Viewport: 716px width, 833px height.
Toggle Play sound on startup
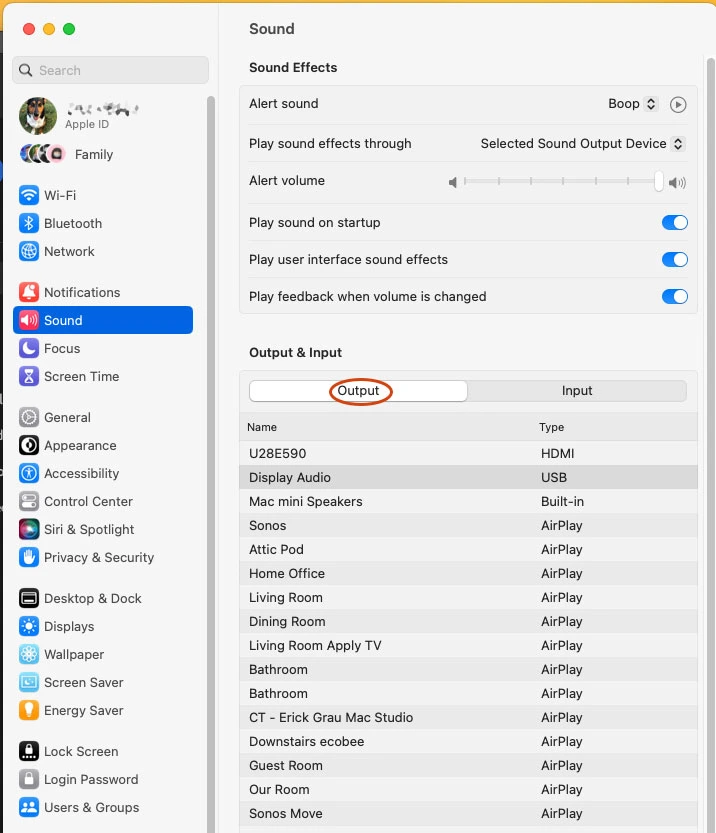[675, 223]
